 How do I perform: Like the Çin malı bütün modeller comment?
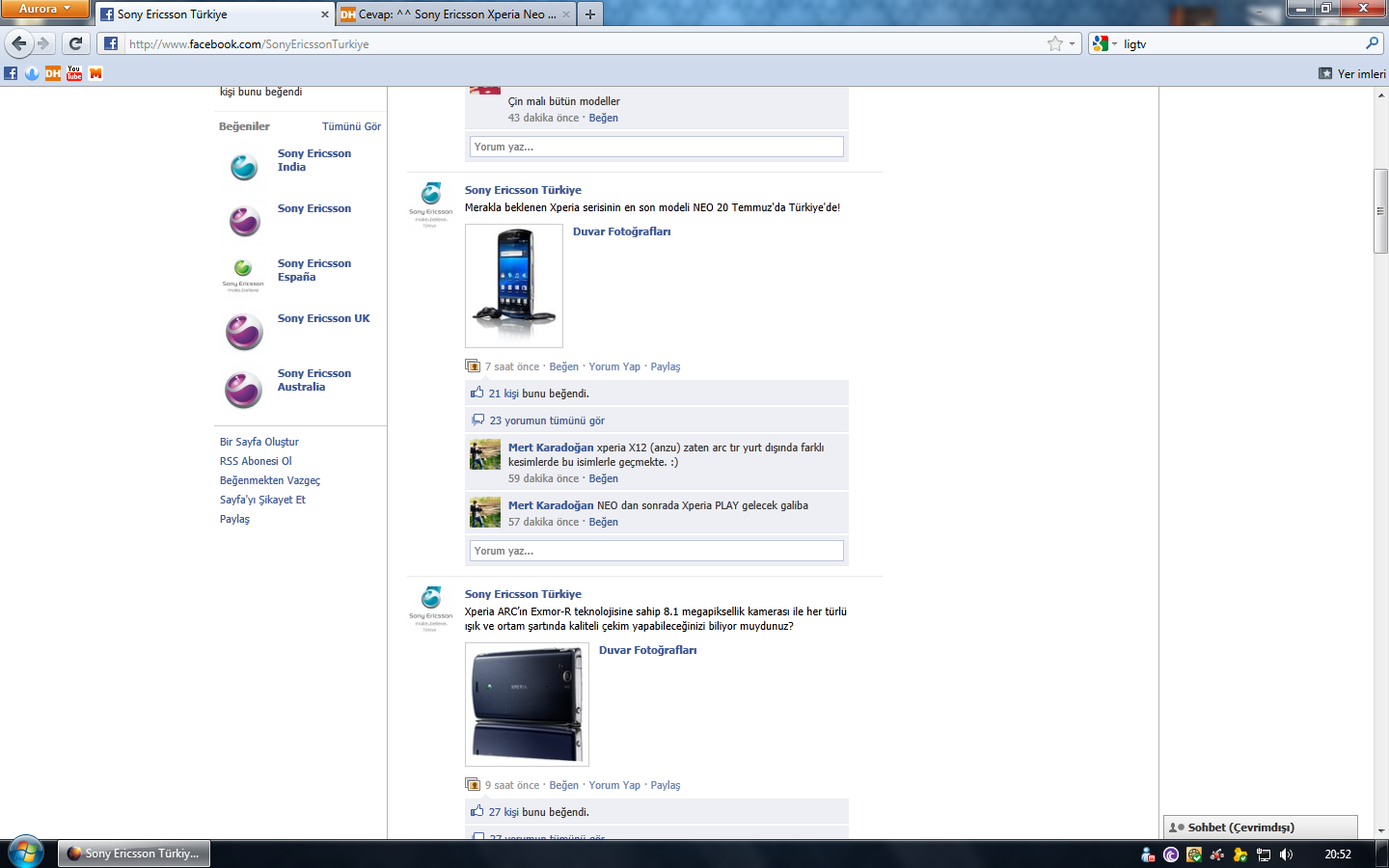tap(604, 118)
